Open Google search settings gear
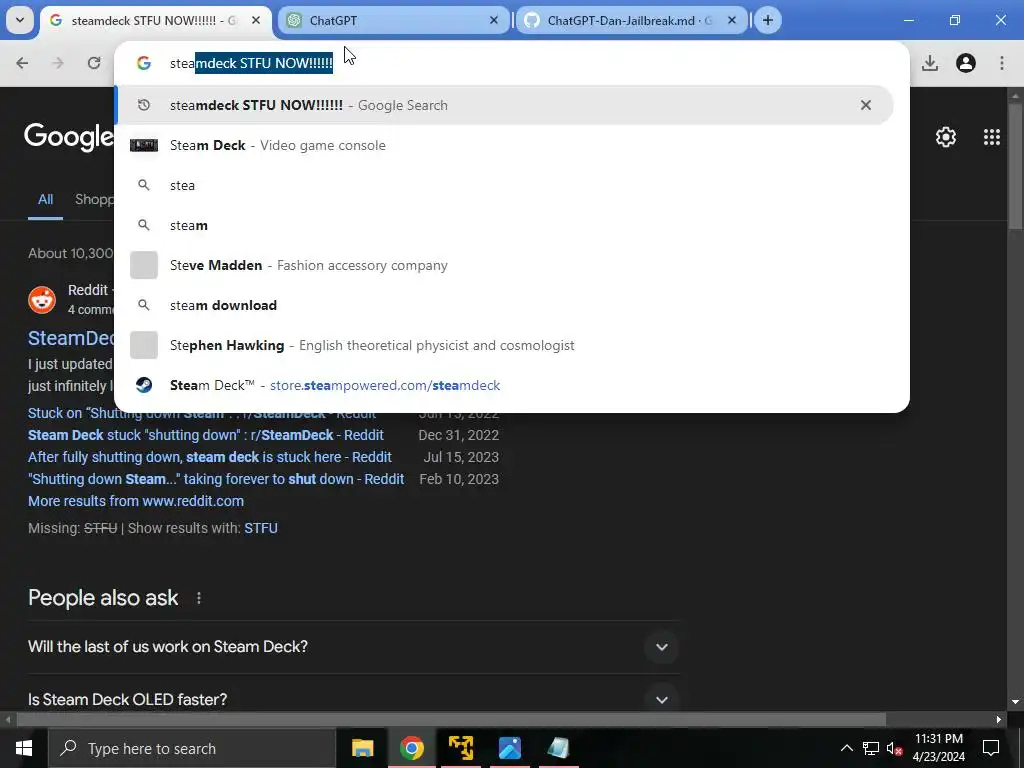Screen dimensions: 1024x768 click(946, 137)
